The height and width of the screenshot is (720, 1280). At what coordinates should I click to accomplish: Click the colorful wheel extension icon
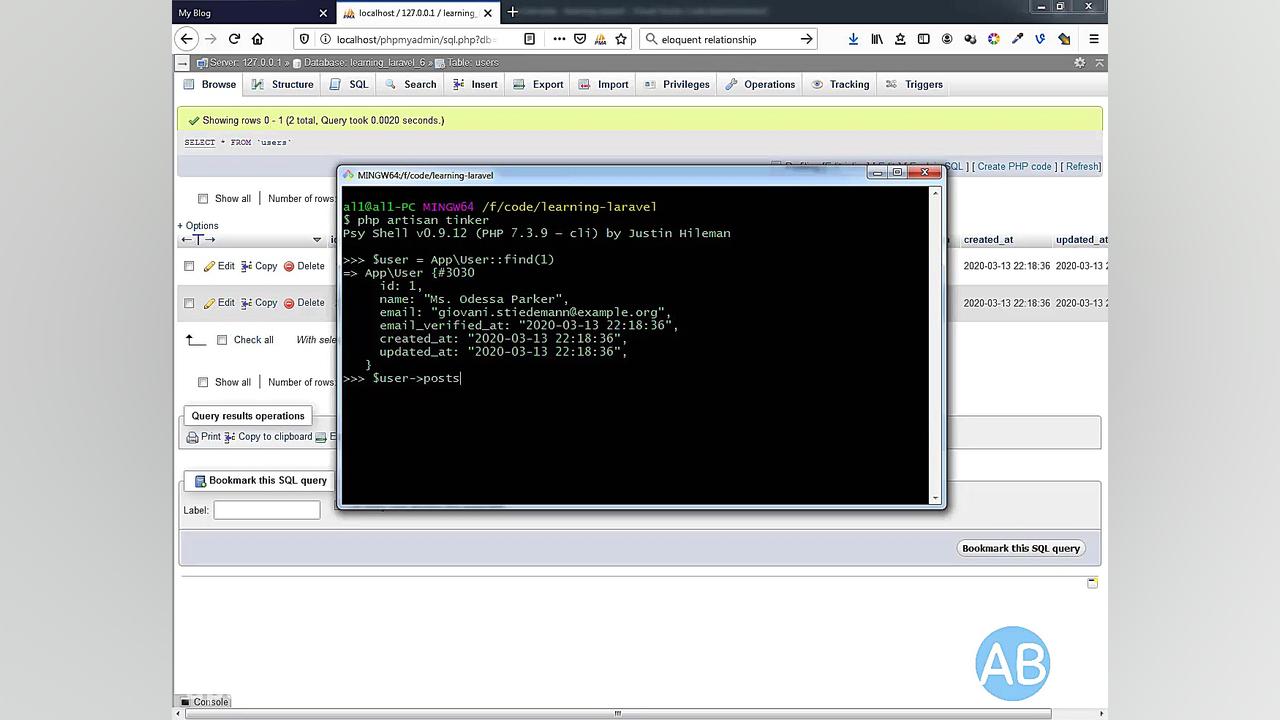pos(994,39)
